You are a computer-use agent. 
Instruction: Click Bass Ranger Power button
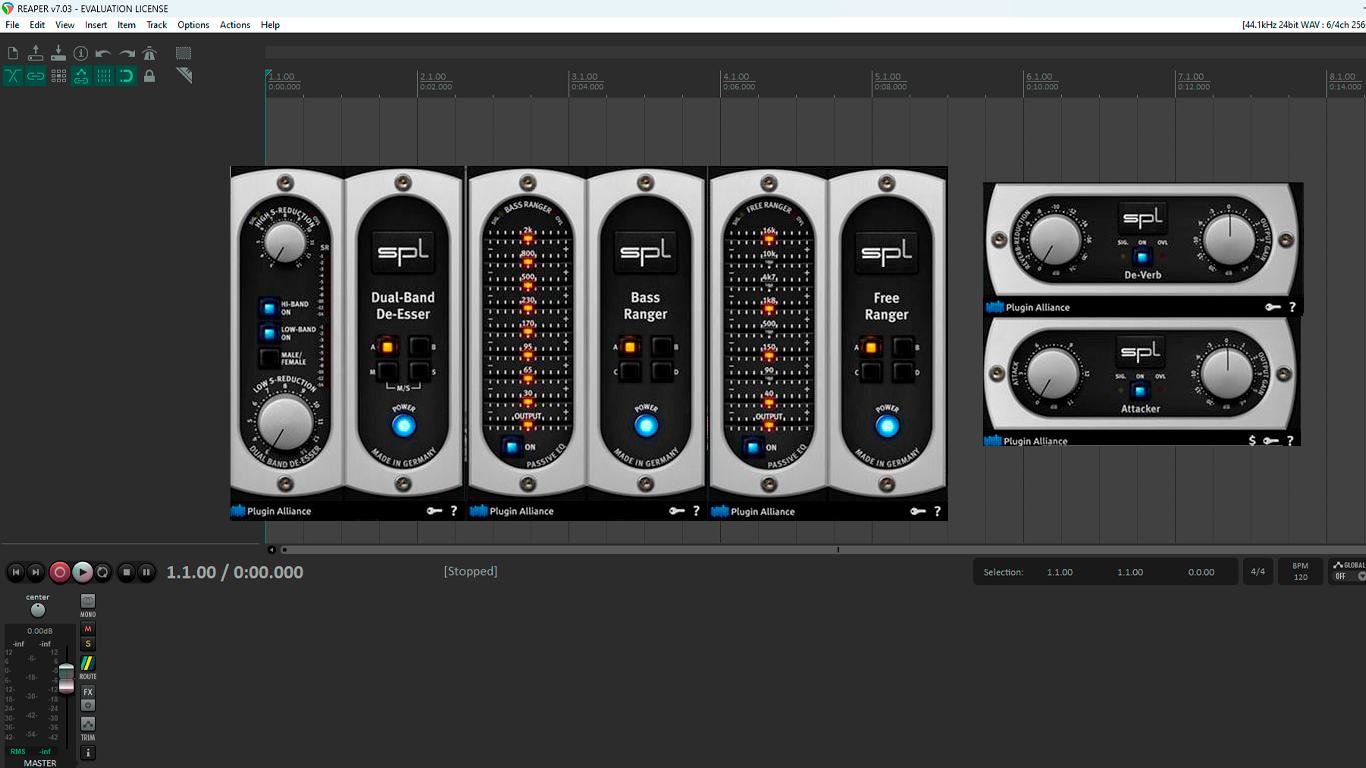[646, 426]
